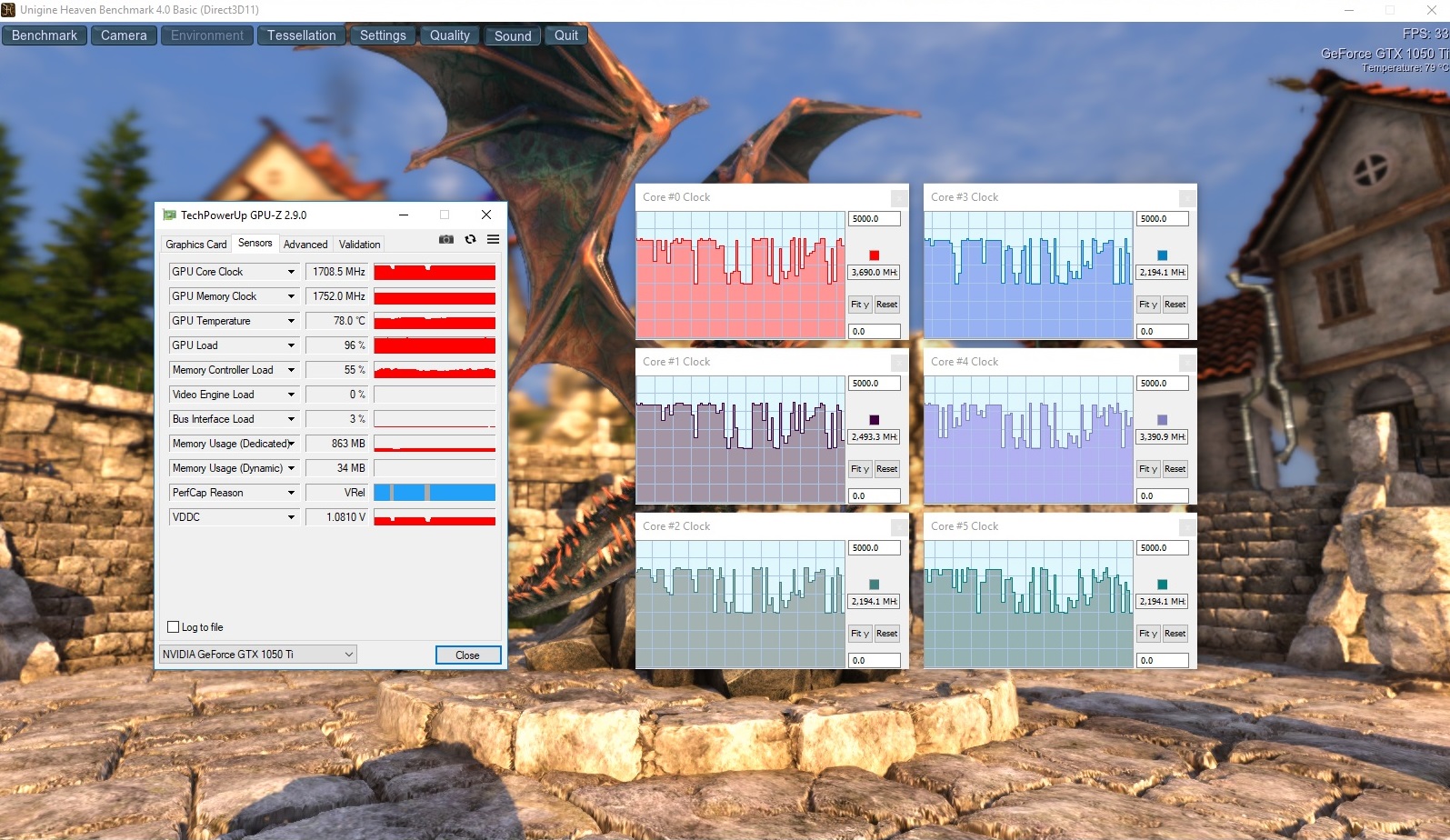Click Fit y on Core #2 Clock
Screen dimensions: 1450x840
[860, 634]
